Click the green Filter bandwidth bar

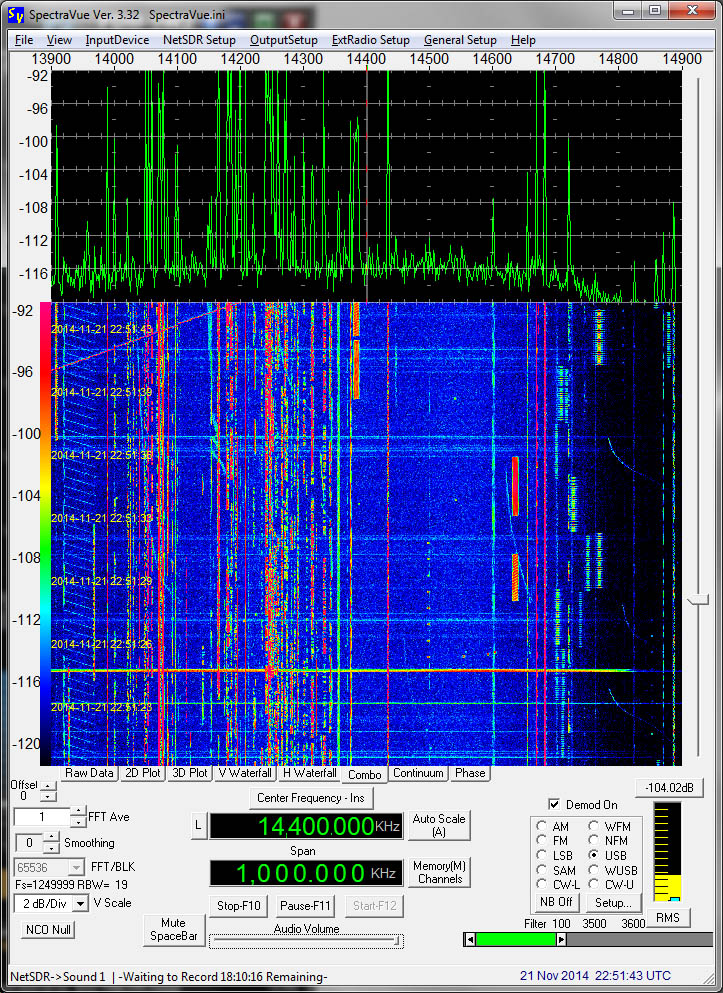pos(515,940)
